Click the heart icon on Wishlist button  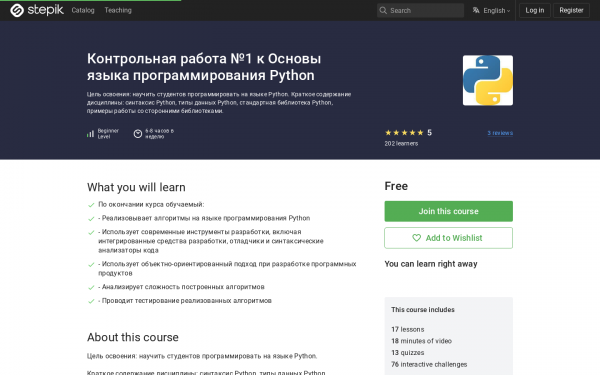point(416,238)
